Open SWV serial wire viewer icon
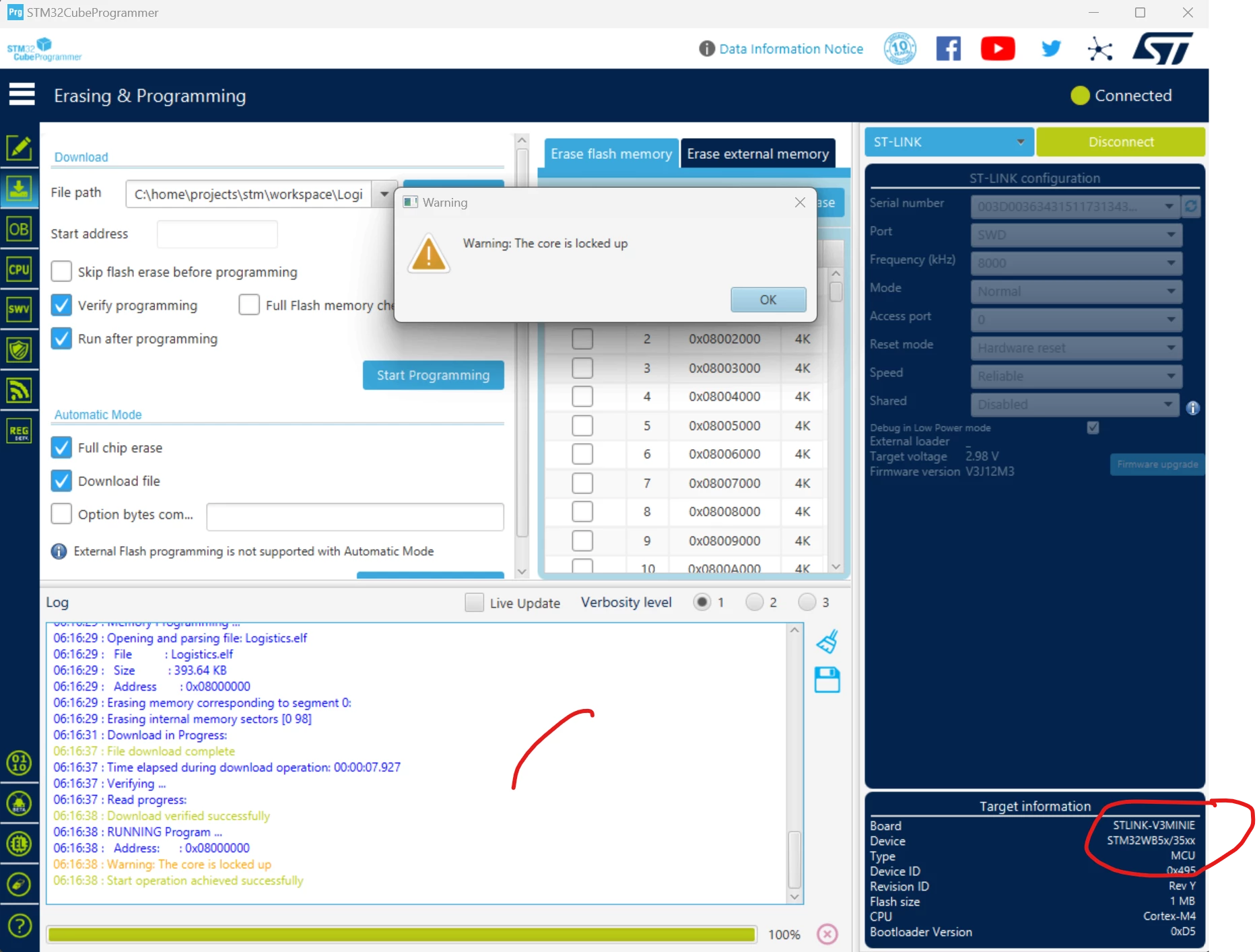The width and height of the screenshot is (1257, 952). [x=19, y=310]
